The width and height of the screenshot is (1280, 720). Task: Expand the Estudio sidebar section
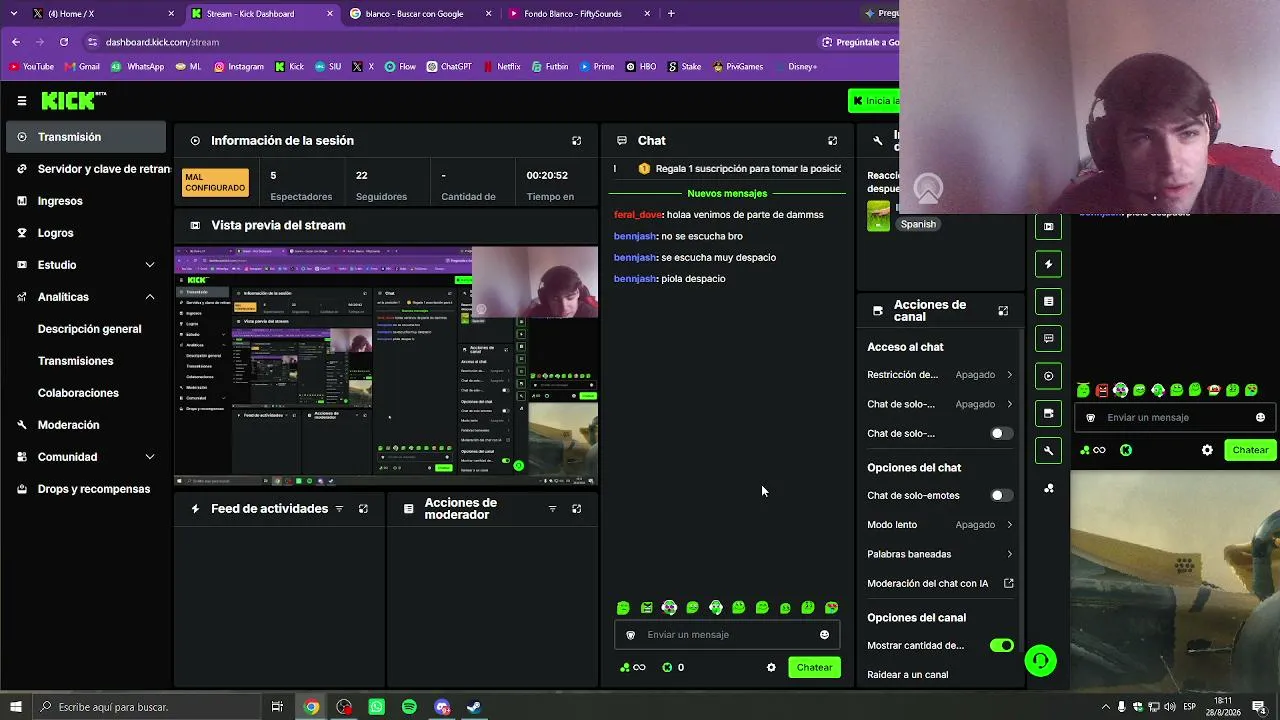coord(150,265)
